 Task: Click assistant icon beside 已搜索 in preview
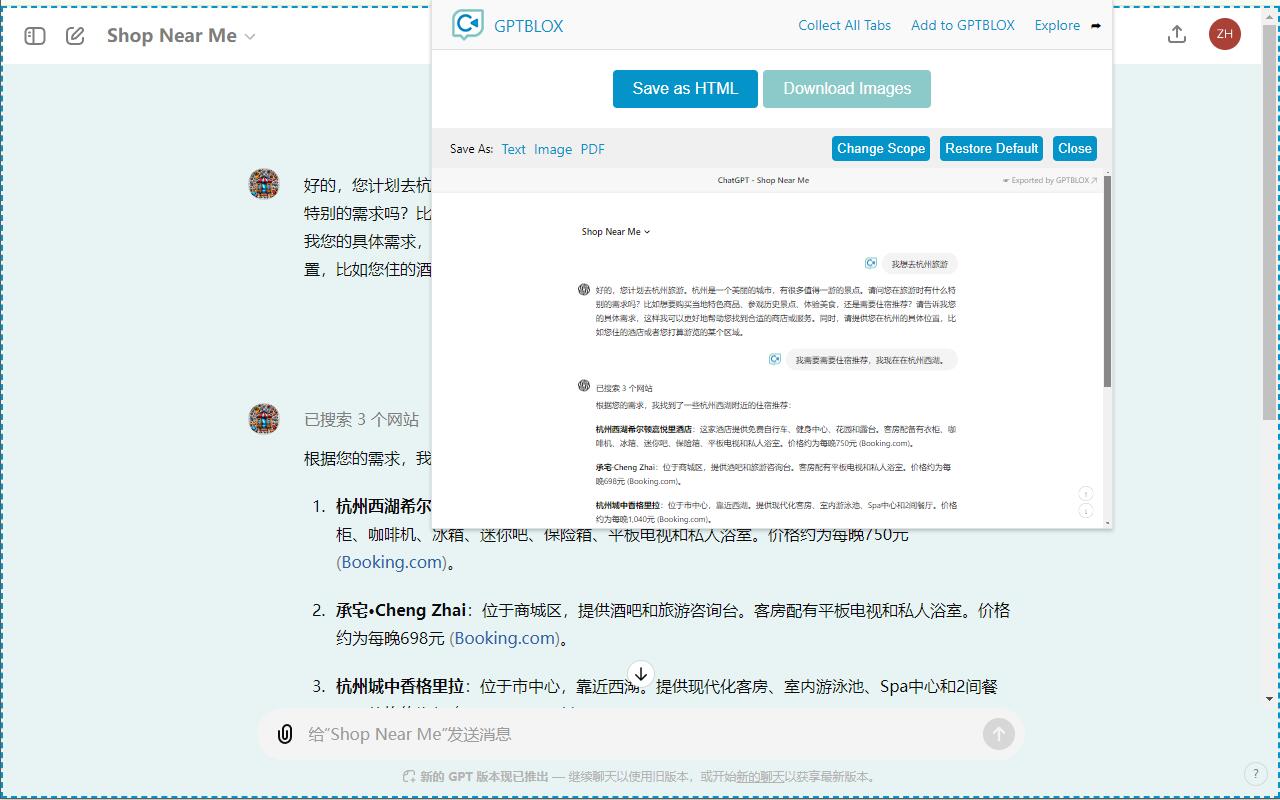pyautogui.click(x=584, y=386)
